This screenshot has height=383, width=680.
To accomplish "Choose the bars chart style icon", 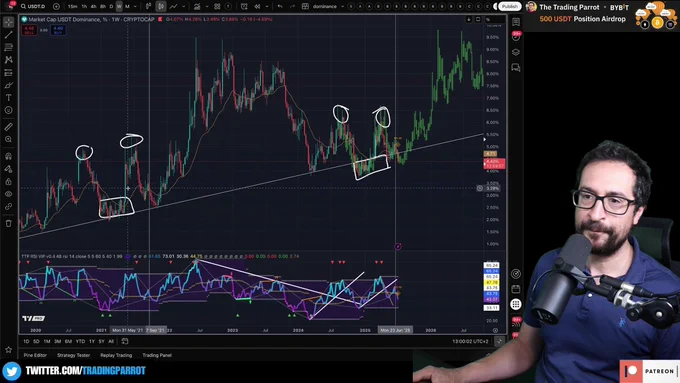I will [148, 7].
